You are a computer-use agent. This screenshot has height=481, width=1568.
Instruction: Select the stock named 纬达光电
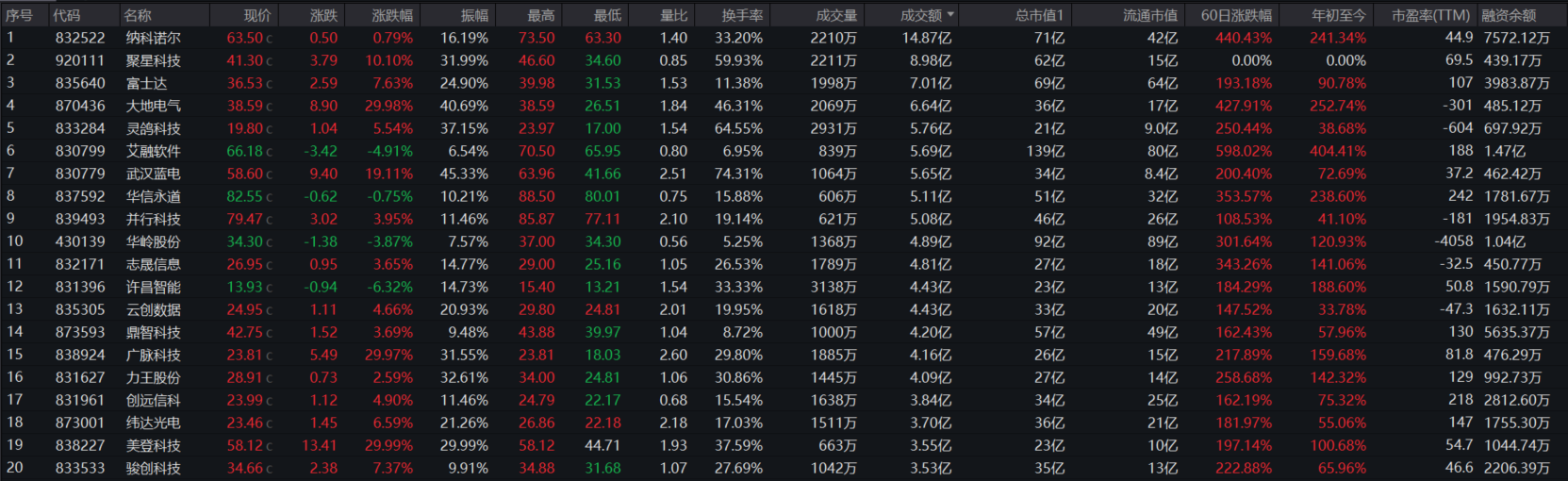[x=154, y=423]
